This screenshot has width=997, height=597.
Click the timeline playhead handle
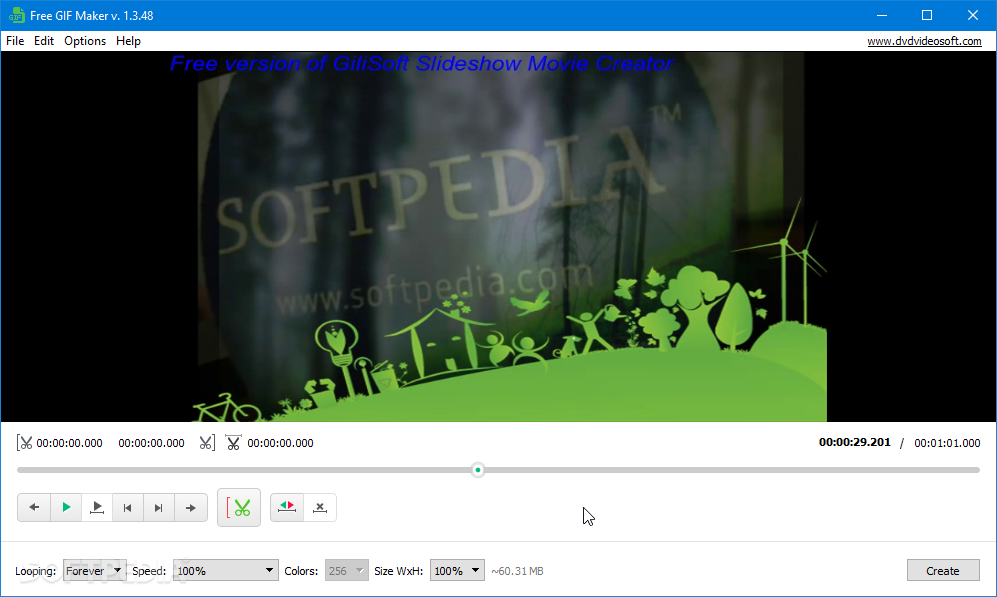pyautogui.click(x=478, y=470)
